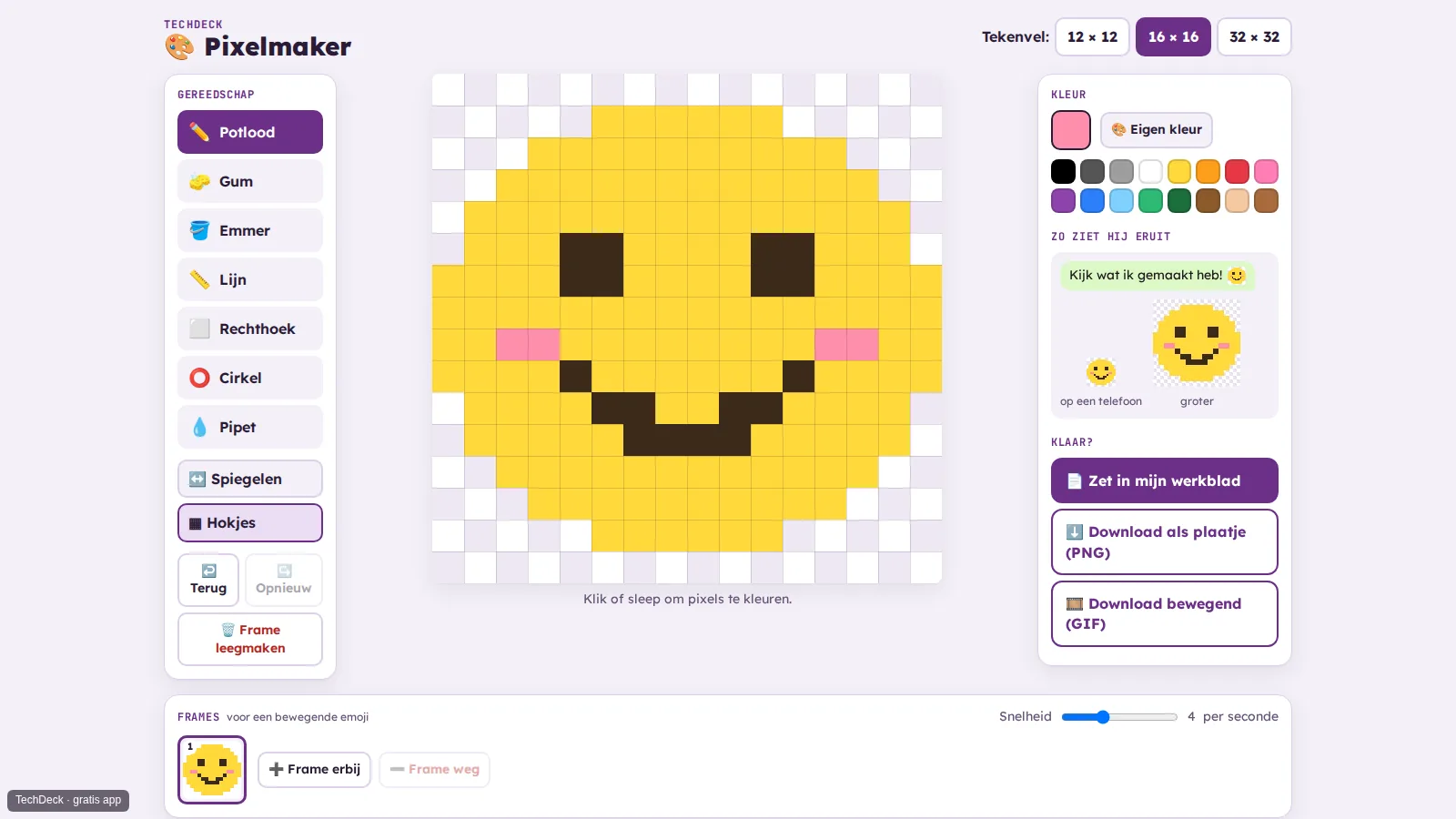Redo with the Opnieuw button
The image size is (1456, 819).
coord(284,580)
